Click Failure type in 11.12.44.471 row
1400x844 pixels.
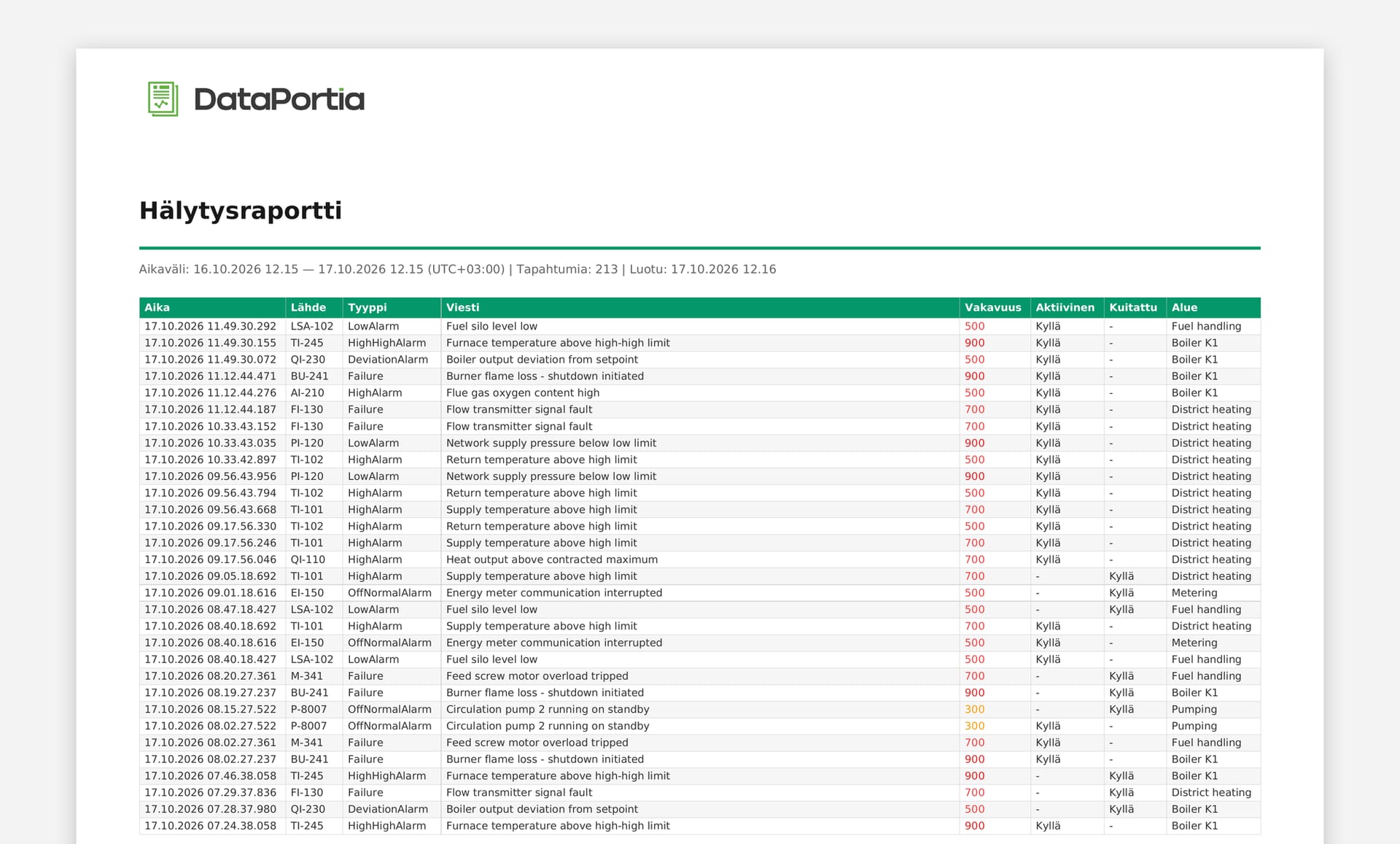pos(365,376)
